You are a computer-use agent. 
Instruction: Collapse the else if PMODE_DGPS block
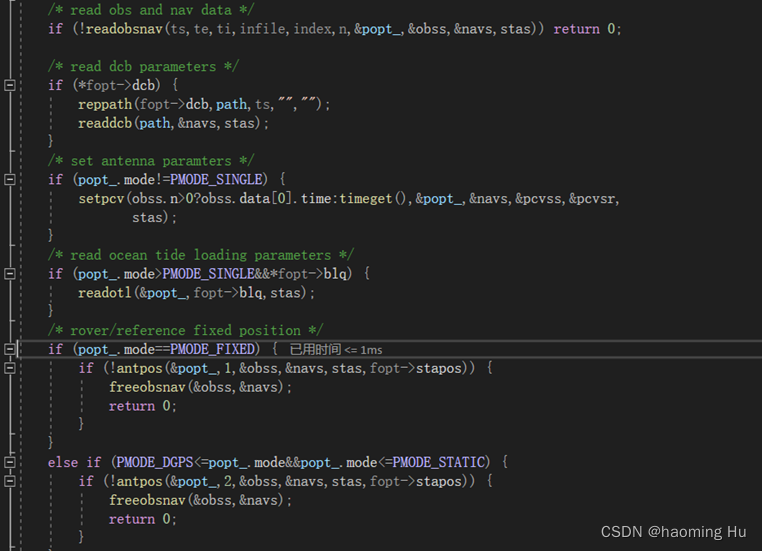10,462
